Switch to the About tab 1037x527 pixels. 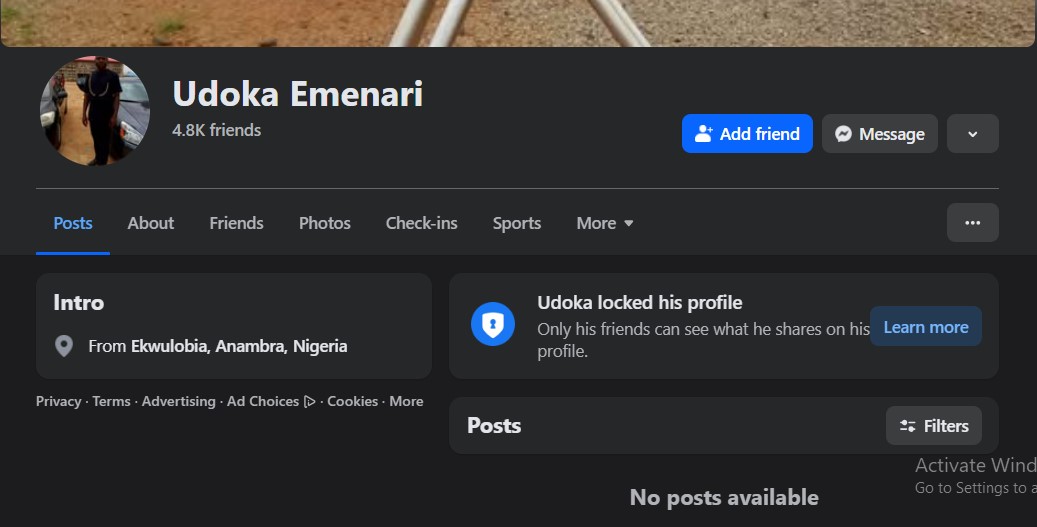(x=151, y=223)
